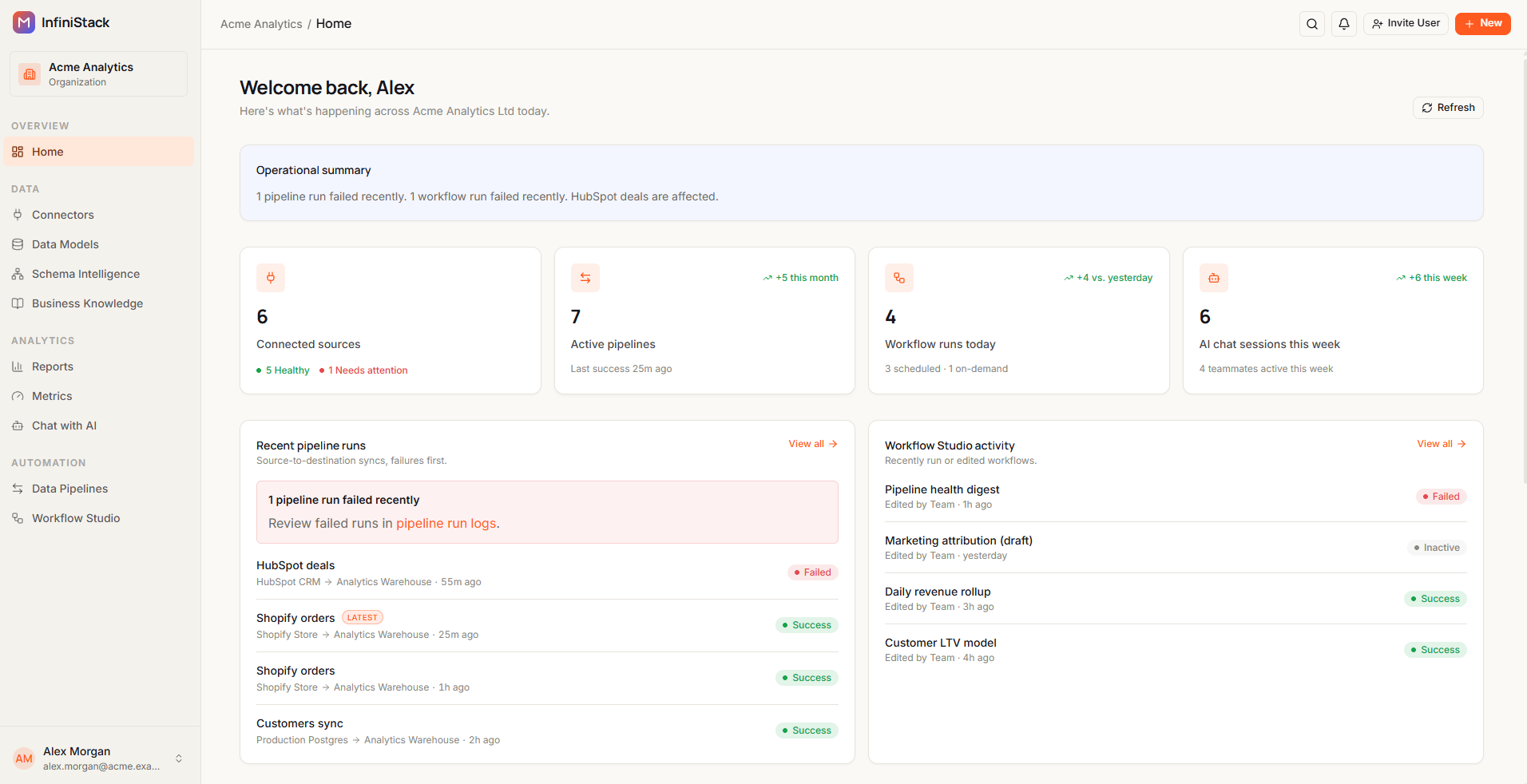This screenshot has width=1527, height=784.
Task: Open Workflow Studio in sidebar
Action: click(99, 518)
